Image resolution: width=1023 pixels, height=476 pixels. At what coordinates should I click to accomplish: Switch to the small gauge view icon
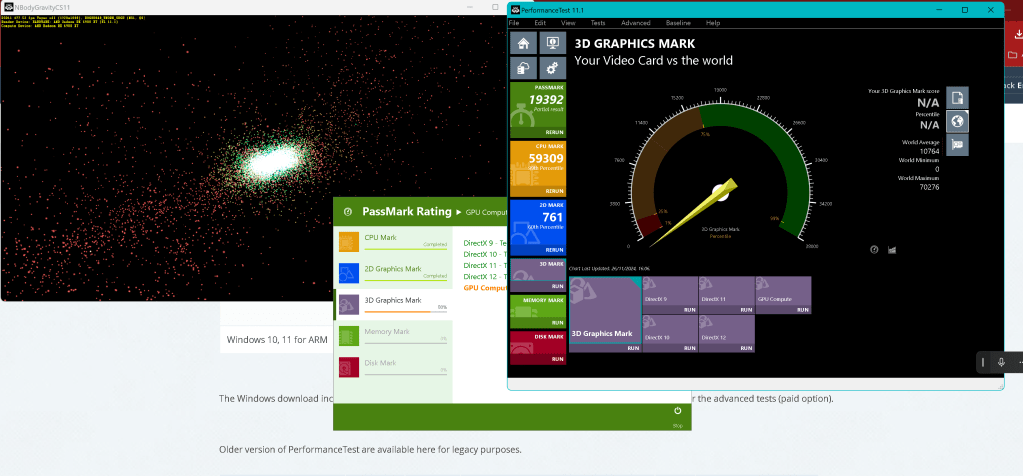point(874,249)
